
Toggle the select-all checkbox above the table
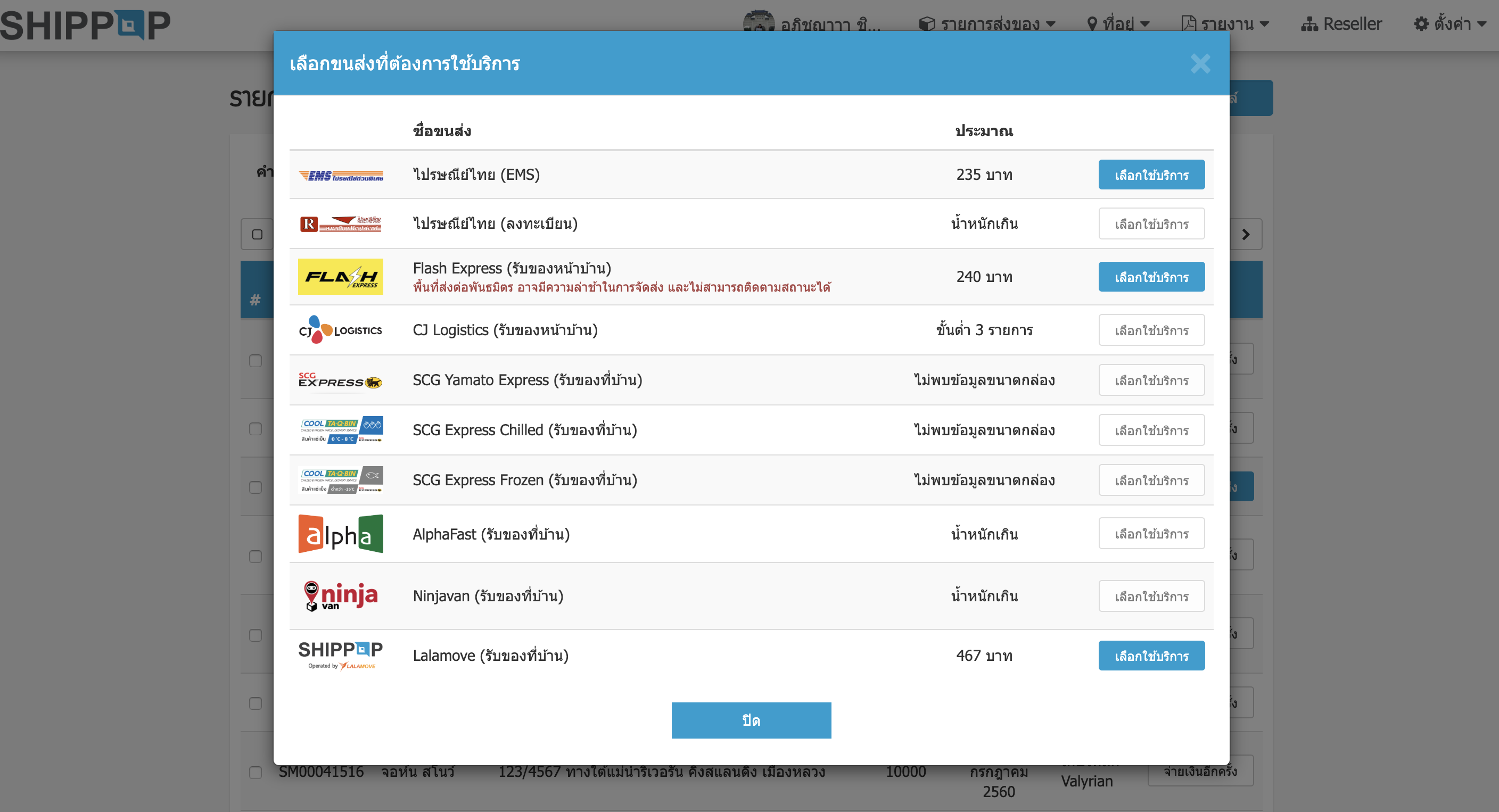click(257, 235)
